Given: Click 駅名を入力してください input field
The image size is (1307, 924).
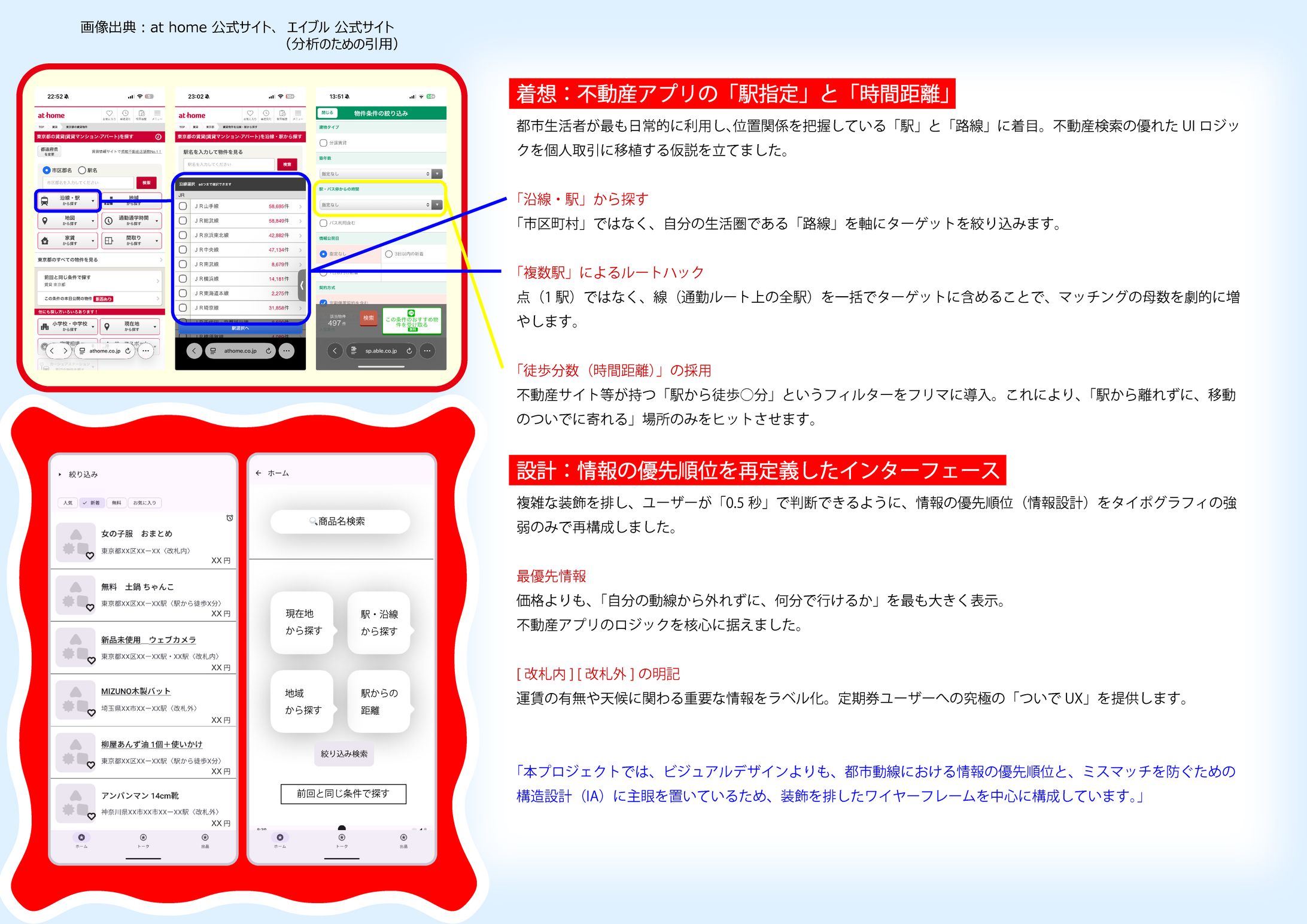Looking at the screenshot, I should coord(229,165).
